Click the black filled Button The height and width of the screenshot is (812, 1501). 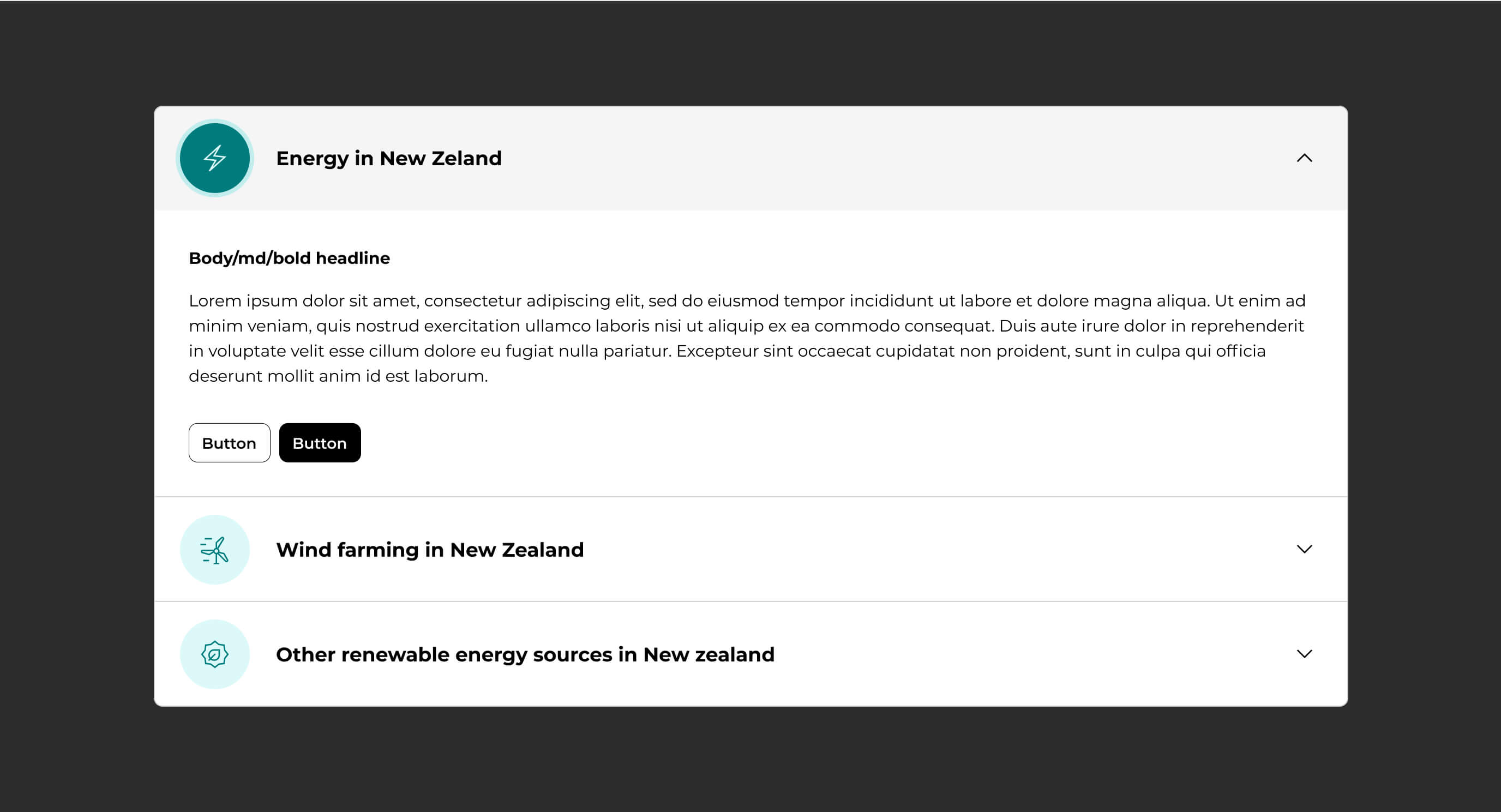[x=320, y=443]
